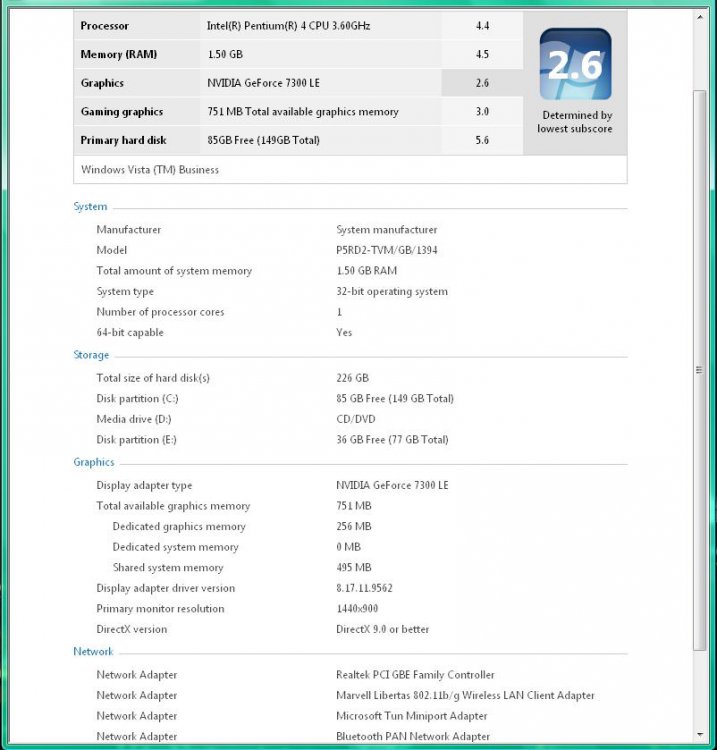Click Realtek PCI GBE Family Controller entry
This screenshot has width=717, height=750.
[x=415, y=675]
